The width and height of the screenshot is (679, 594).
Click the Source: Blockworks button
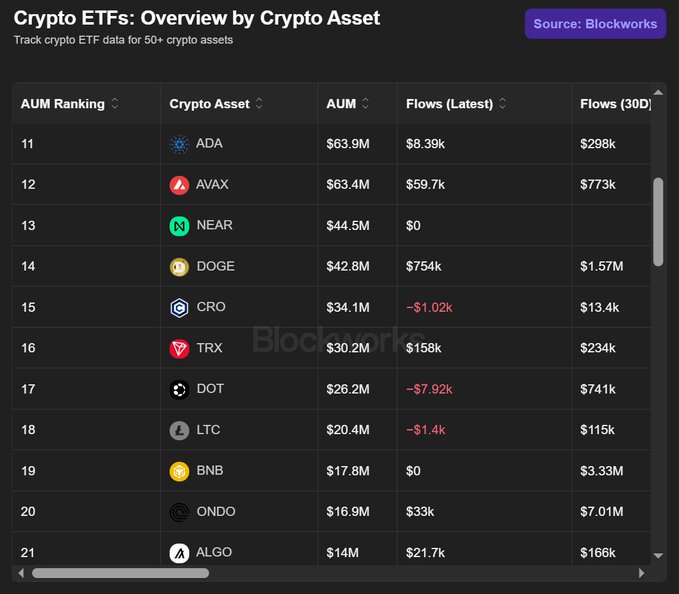click(595, 24)
